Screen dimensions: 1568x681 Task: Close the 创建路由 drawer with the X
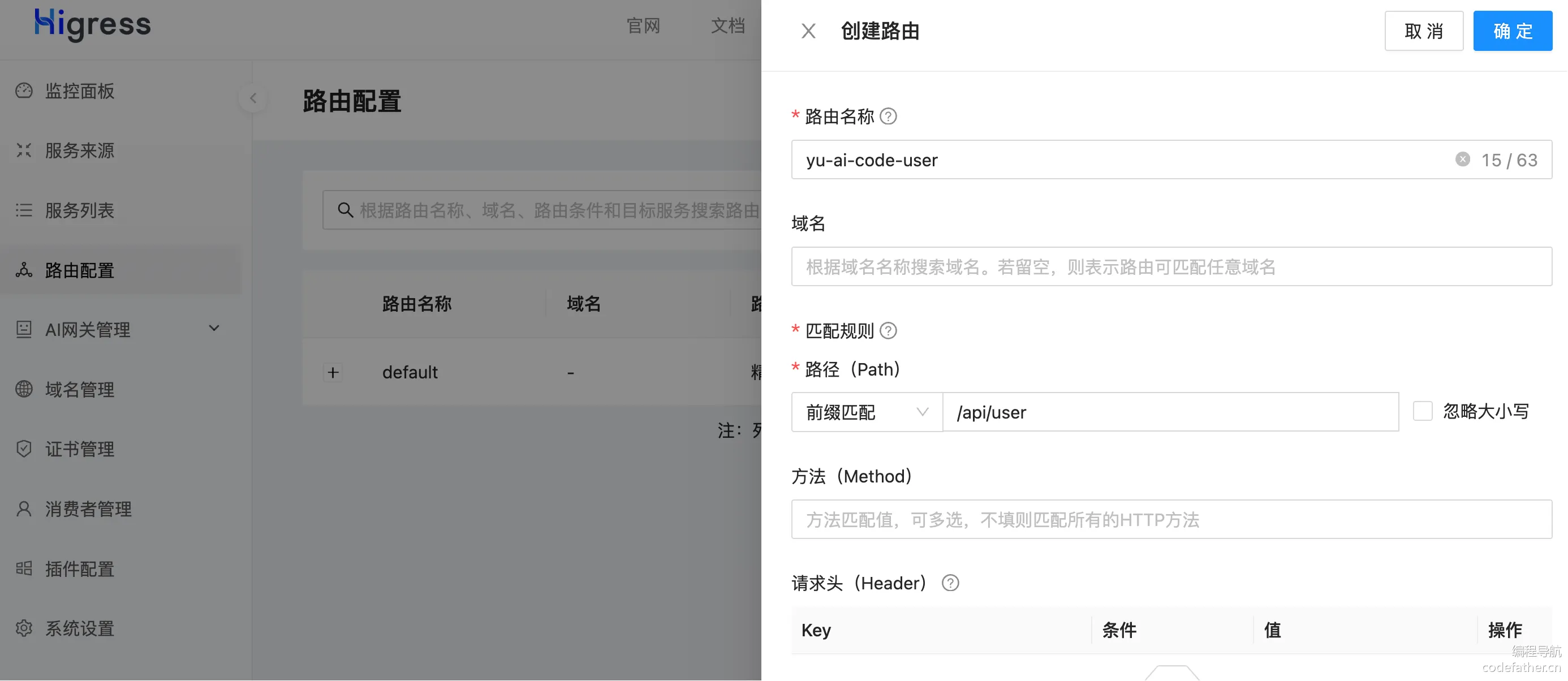pos(808,31)
